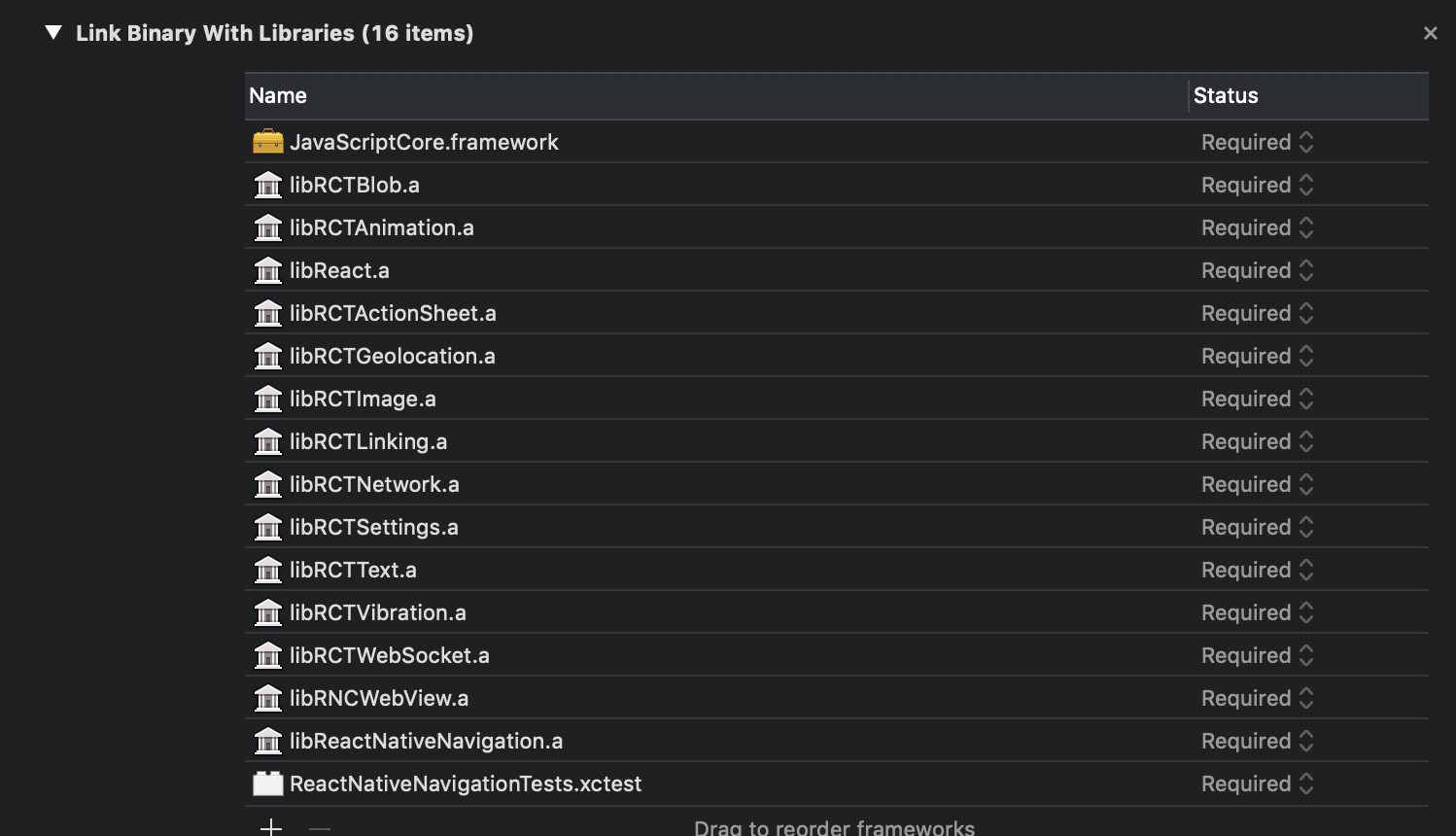Click the libRCTActionSheet.a library icon

pos(267,313)
